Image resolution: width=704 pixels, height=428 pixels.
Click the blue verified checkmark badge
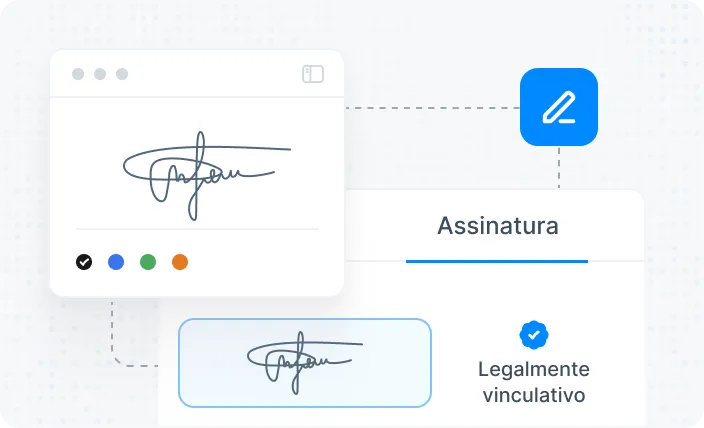533,335
